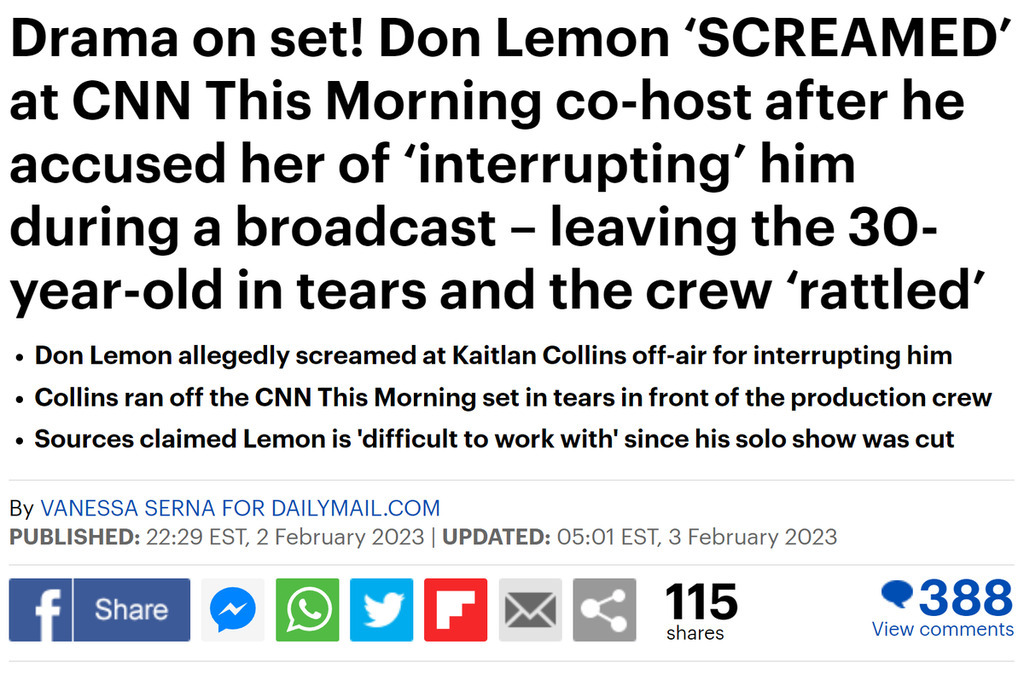Viewport: 1024px width, 674px height.
Task: Click the blue comment speech bubble icon
Action: (x=896, y=596)
